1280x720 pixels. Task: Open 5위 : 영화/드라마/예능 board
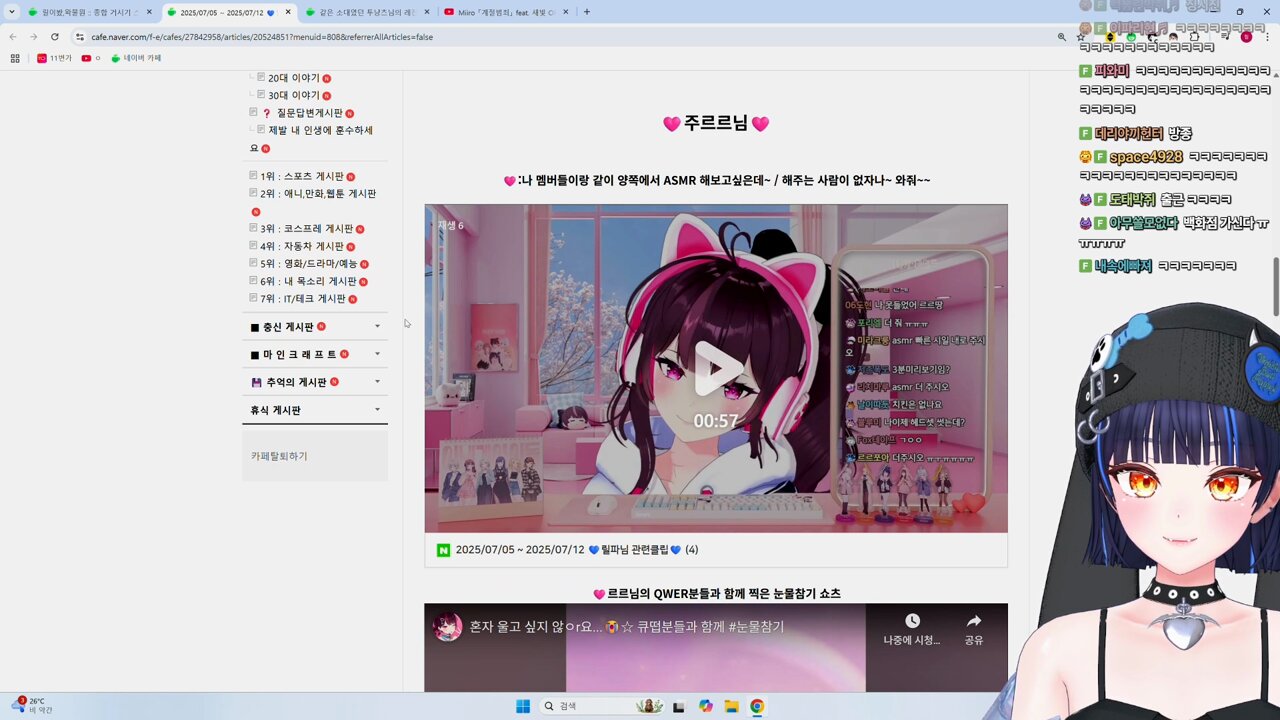(308, 264)
